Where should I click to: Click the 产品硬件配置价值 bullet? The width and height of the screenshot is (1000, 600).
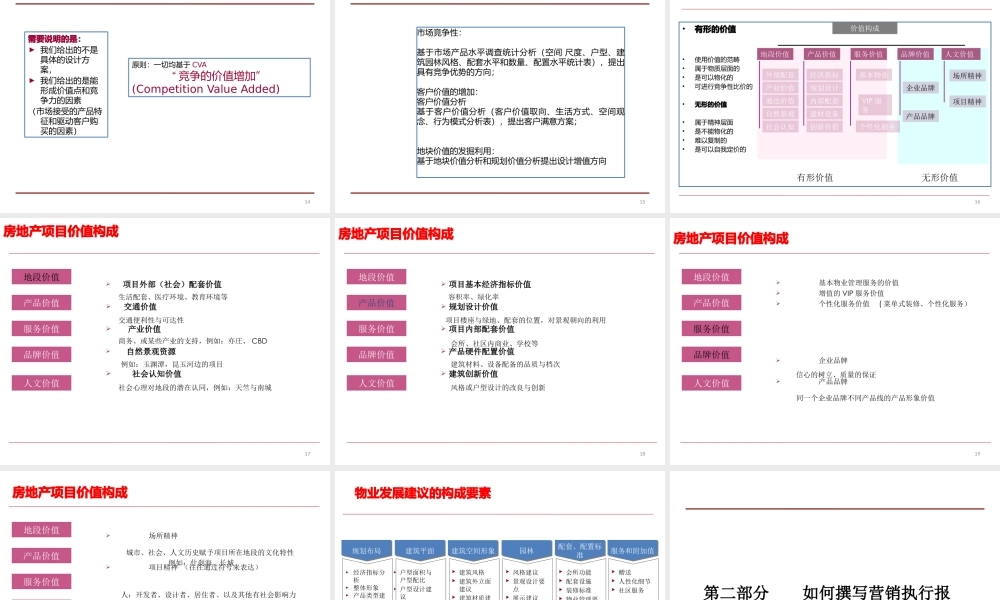481,351
